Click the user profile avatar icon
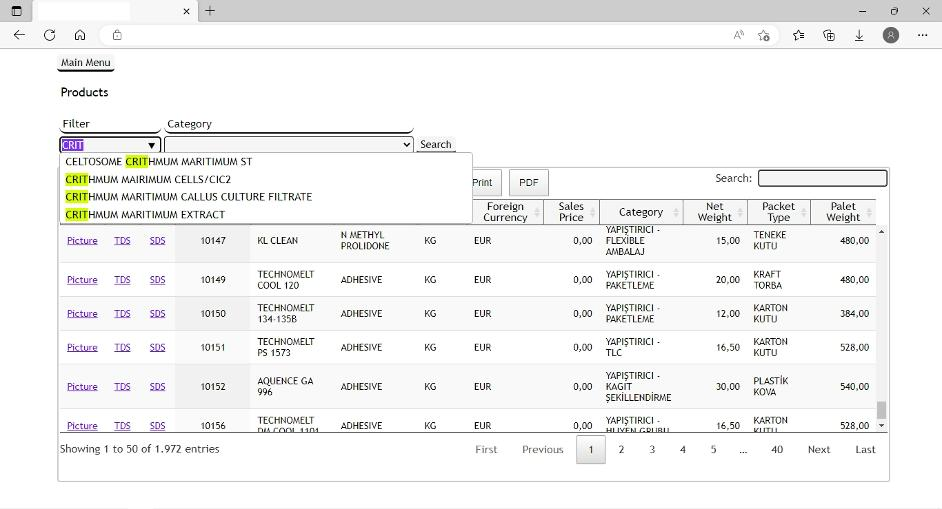This screenshot has width=942, height=509. pos(891,35)
